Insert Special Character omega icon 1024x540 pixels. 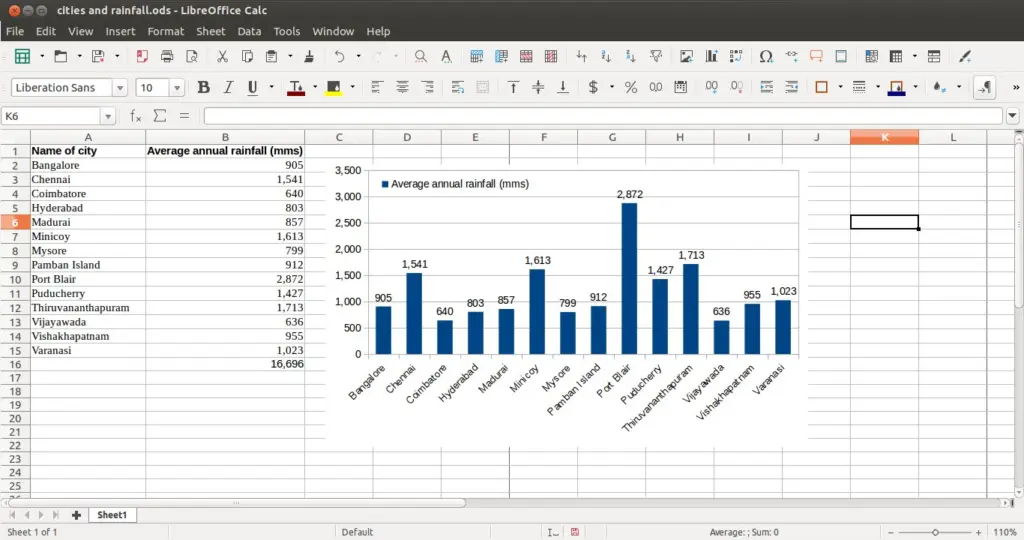[766, 57]
